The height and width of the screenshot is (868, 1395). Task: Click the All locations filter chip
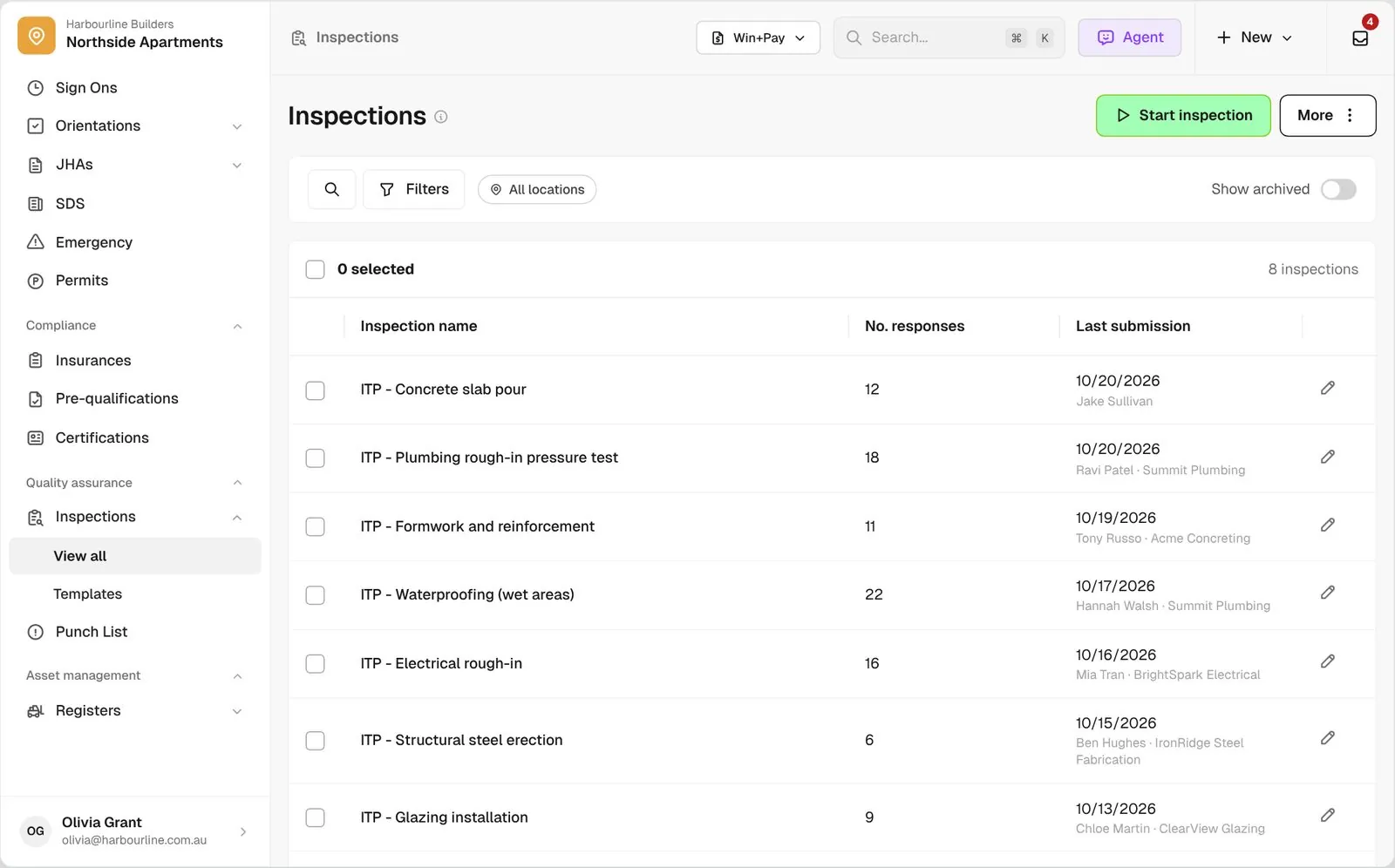point(537,189)
